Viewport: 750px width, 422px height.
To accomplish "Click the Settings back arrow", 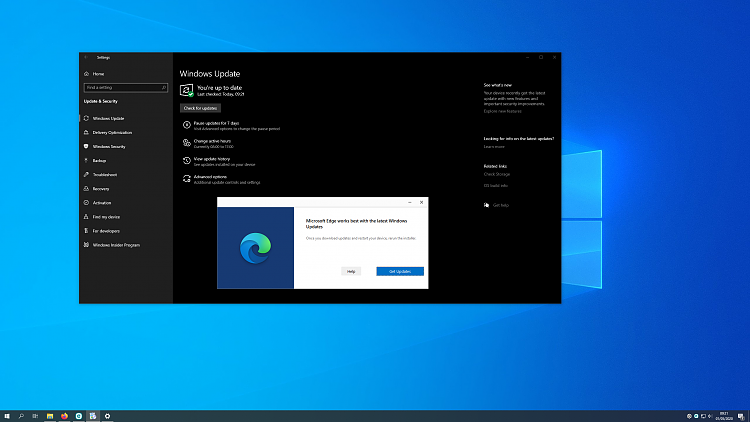I will (x=86, y=57).
